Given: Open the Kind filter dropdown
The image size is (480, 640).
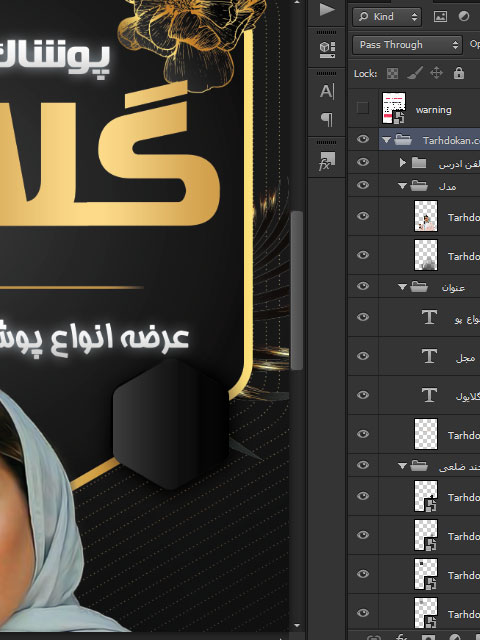Looking at the screenshot, I should [387, 17].
